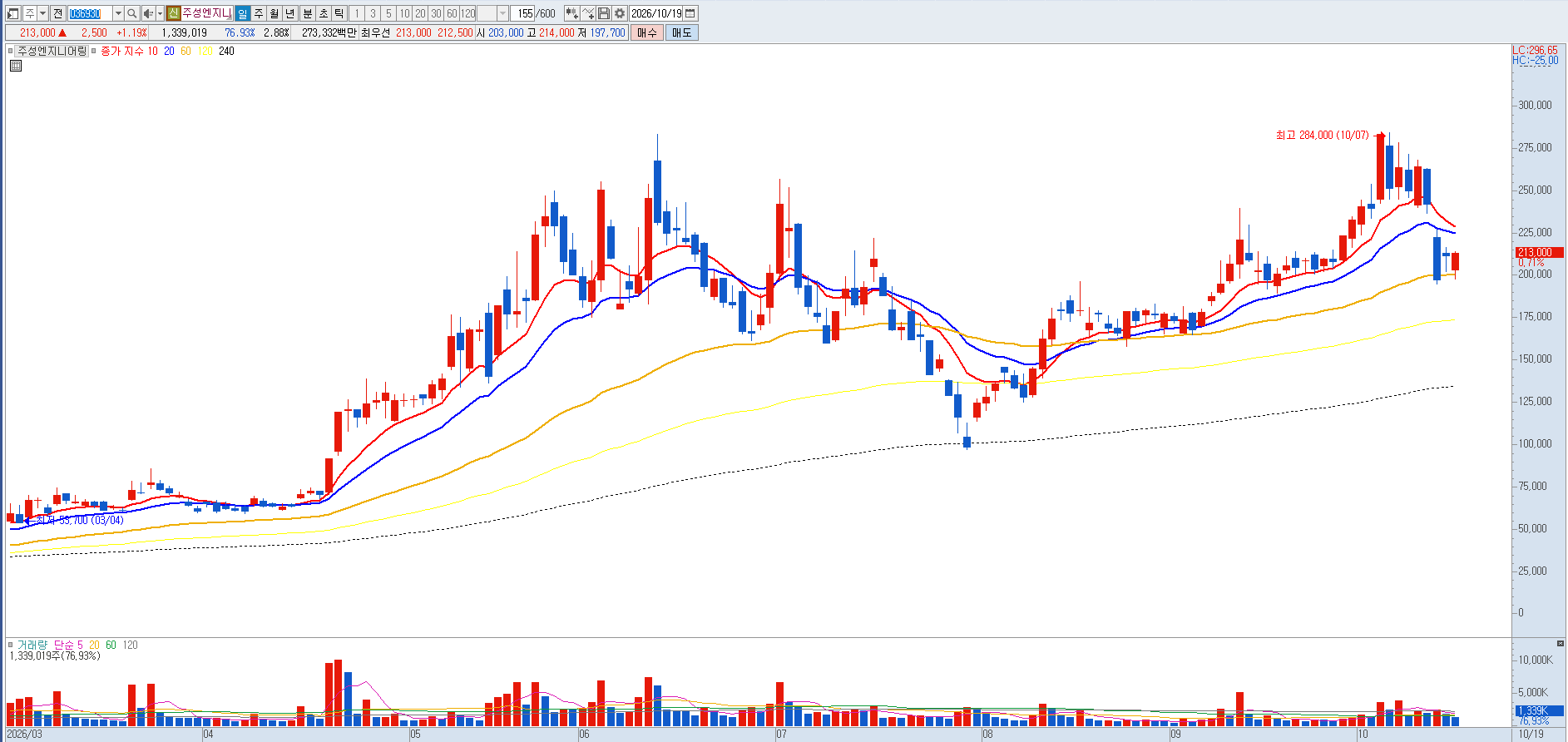The height and width of the screenshot is (742, 1568).
Task: Click the 주성엔지니어링 chart label button
Action: coord(52,51)
